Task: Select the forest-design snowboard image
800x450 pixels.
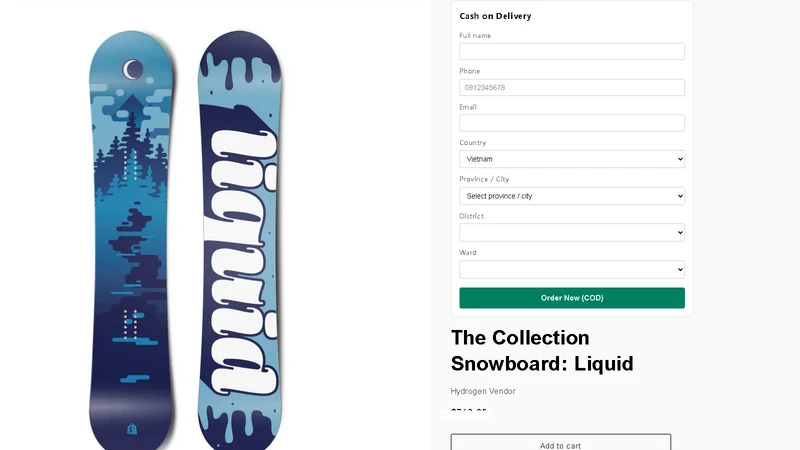Action: [x=131, y=240]
